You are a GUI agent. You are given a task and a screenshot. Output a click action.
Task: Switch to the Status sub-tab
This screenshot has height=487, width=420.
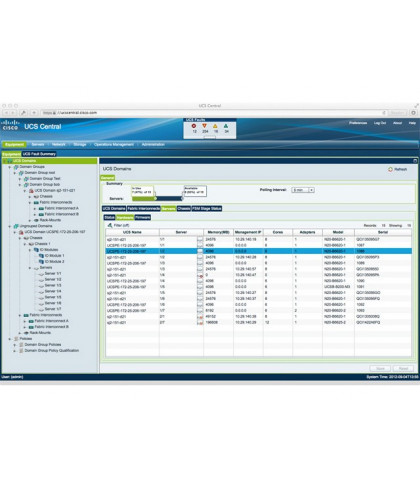pos(109,217)
